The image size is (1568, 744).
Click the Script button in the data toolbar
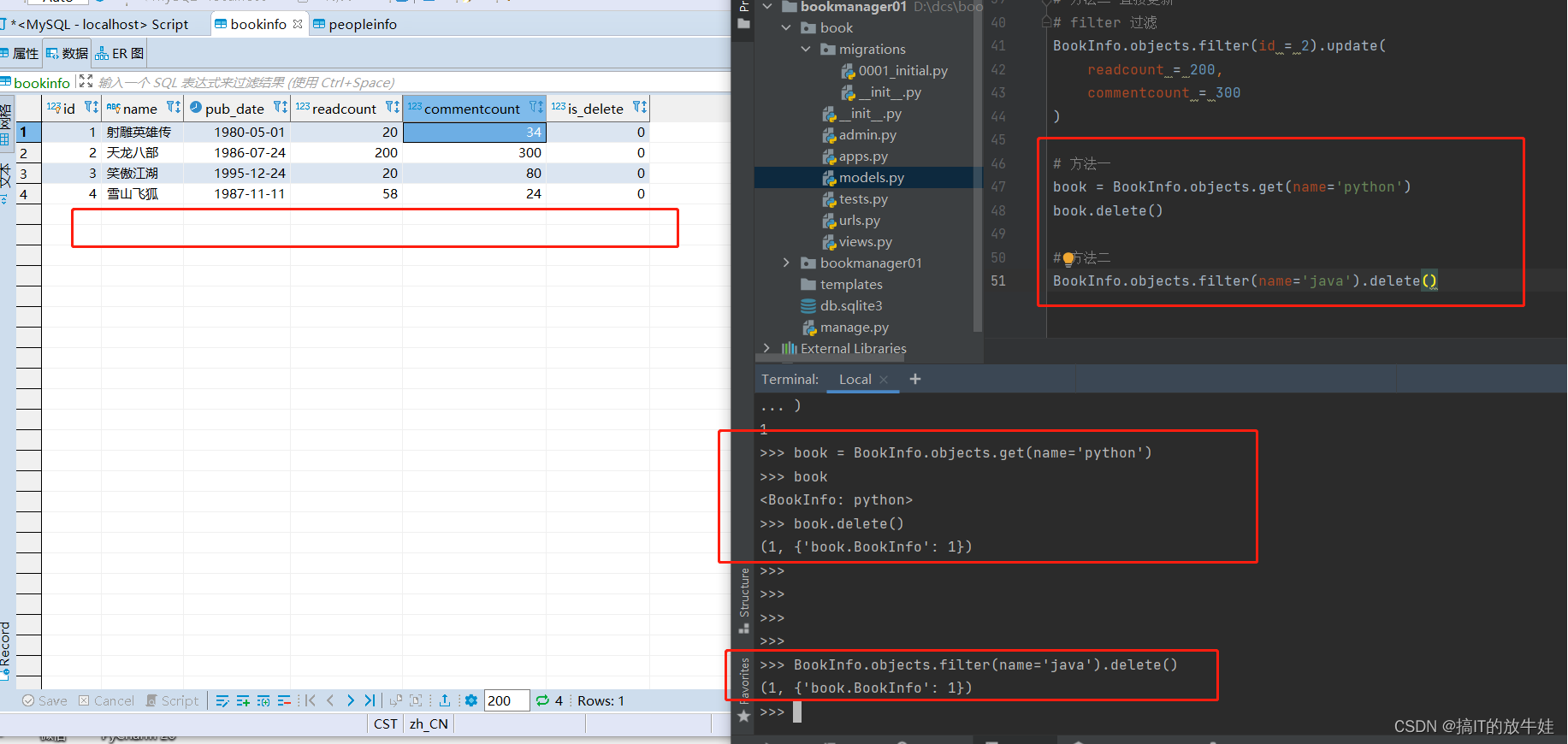click(172, 700)
